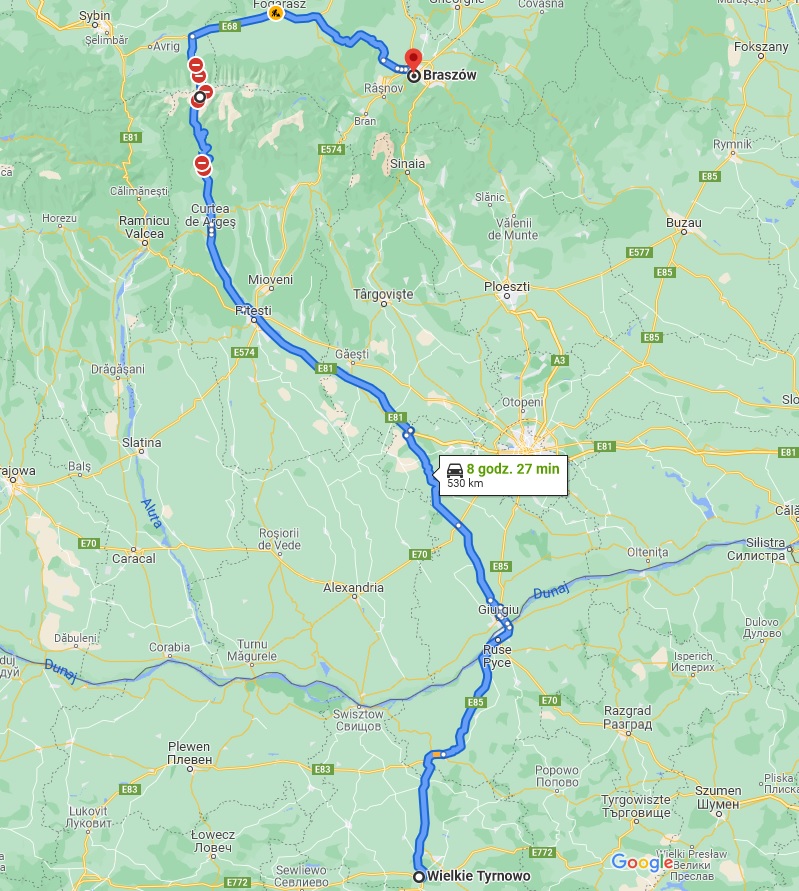Click the orange roadworks icon near Fogarasz
The width and height of the screenshot is (799, 891).
pyautogui.click(x=276, y=13)
